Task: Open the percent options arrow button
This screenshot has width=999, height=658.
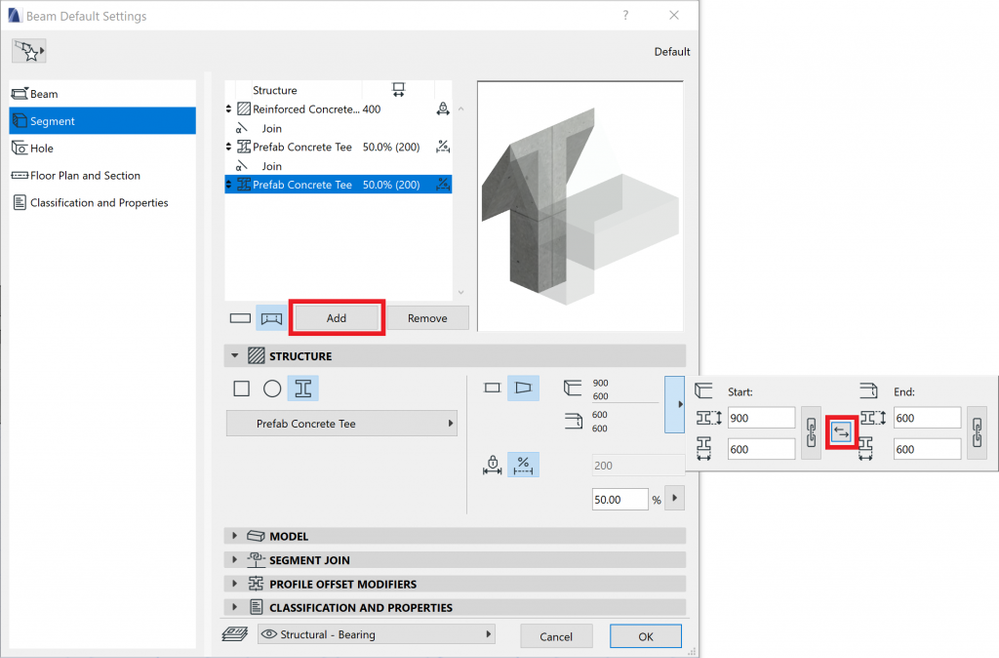Action: 675,498
